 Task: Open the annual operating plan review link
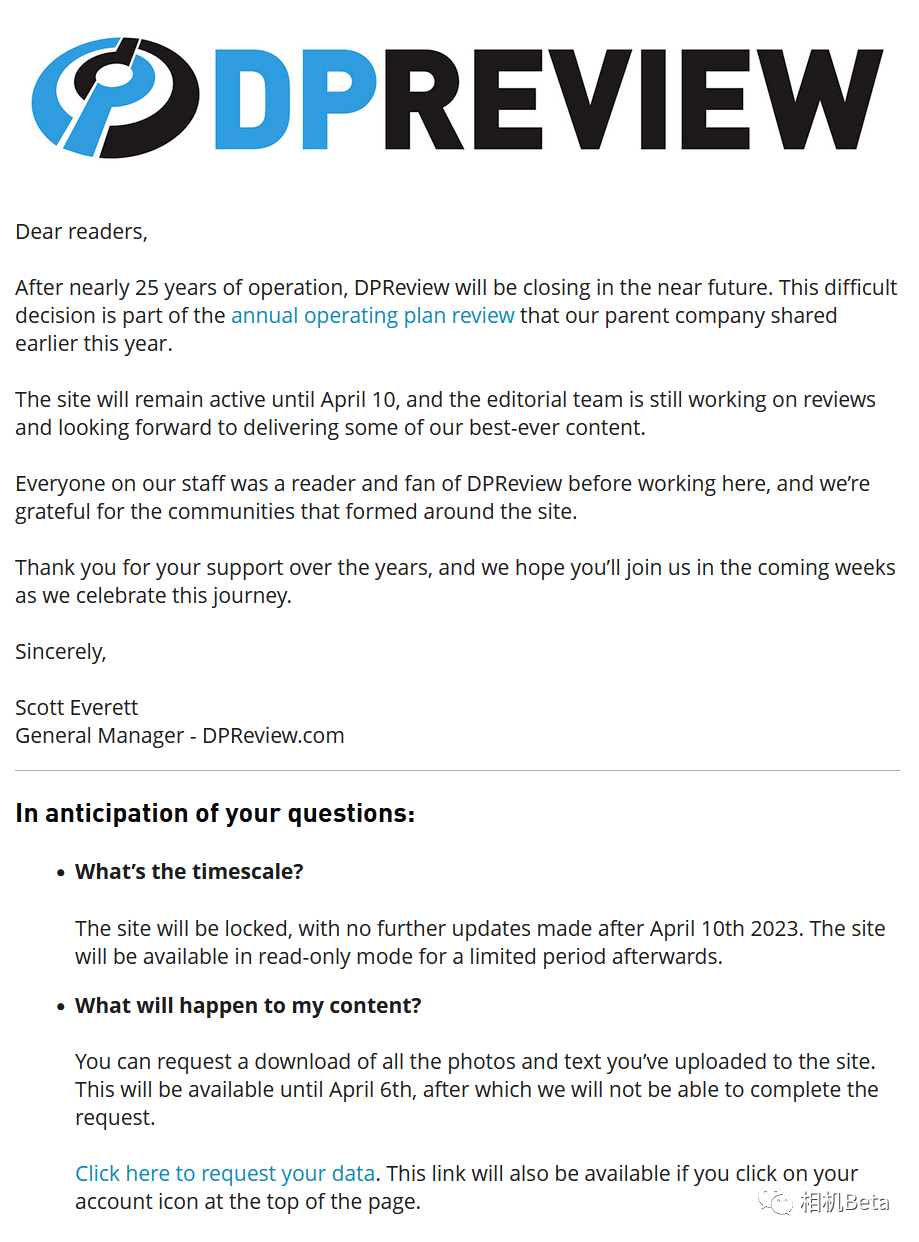pyautogui.click(x=373, y=315)
